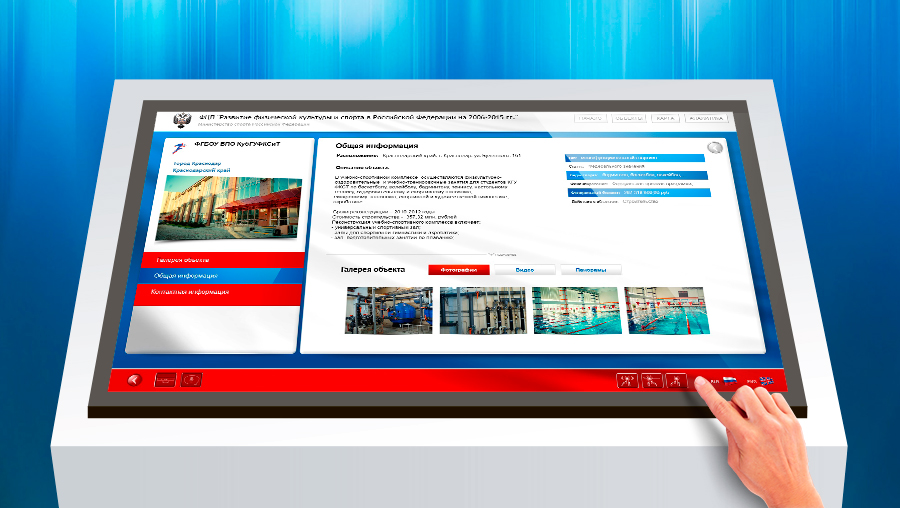Viewport: 900px width, 508px height.
Task: Click the first blue row in properties list
Action: [634, 157]
